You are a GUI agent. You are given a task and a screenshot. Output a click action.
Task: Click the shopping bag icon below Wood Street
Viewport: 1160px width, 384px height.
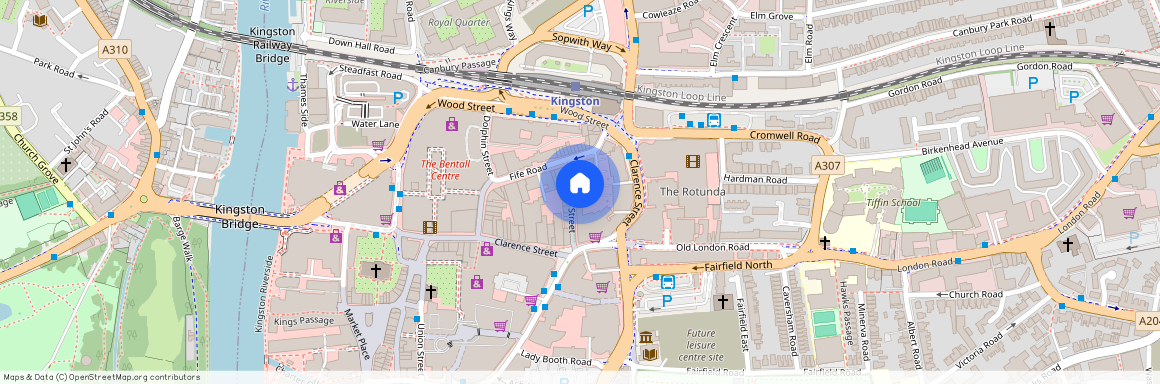coord(451,124)
